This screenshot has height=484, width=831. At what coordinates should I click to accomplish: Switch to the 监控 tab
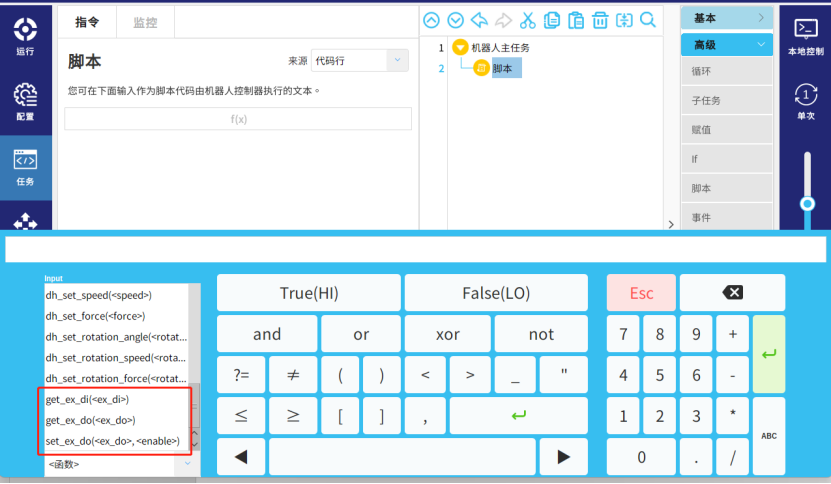point(145,22)
